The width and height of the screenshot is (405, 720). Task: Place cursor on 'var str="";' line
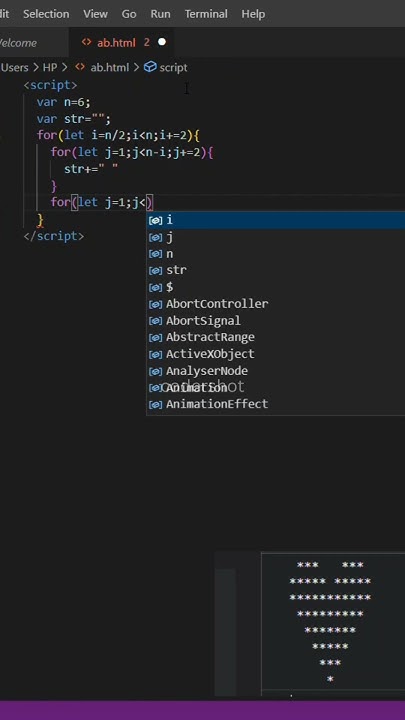[74, 119]
